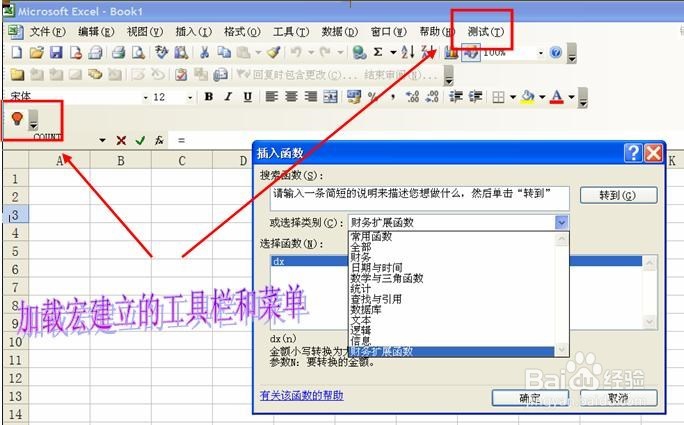Click Decrease Decimal icon
684x425 pixels.
(x=432, y=96)
